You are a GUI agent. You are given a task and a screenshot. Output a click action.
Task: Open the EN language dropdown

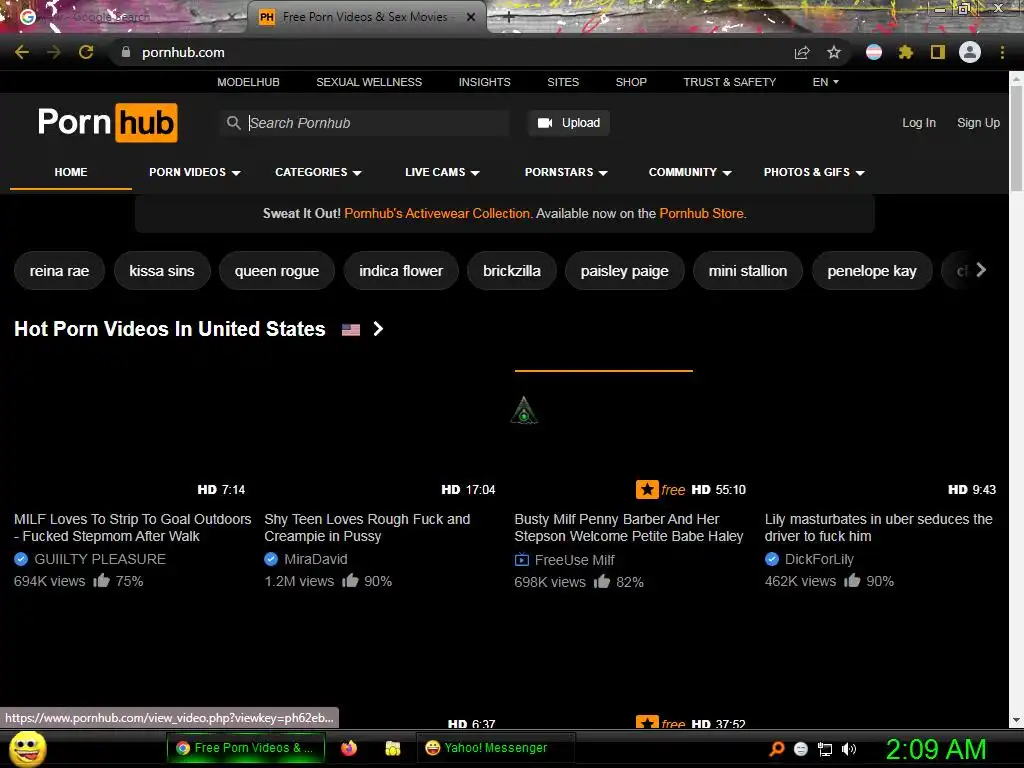coord(825,82)
